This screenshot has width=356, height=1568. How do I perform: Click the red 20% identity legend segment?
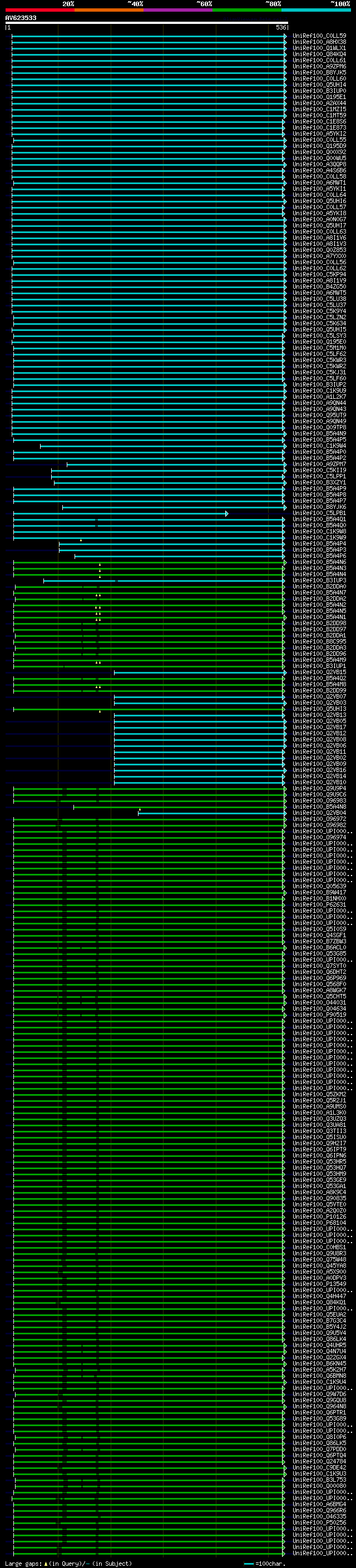pyautogui.click(x=40, y=10)
